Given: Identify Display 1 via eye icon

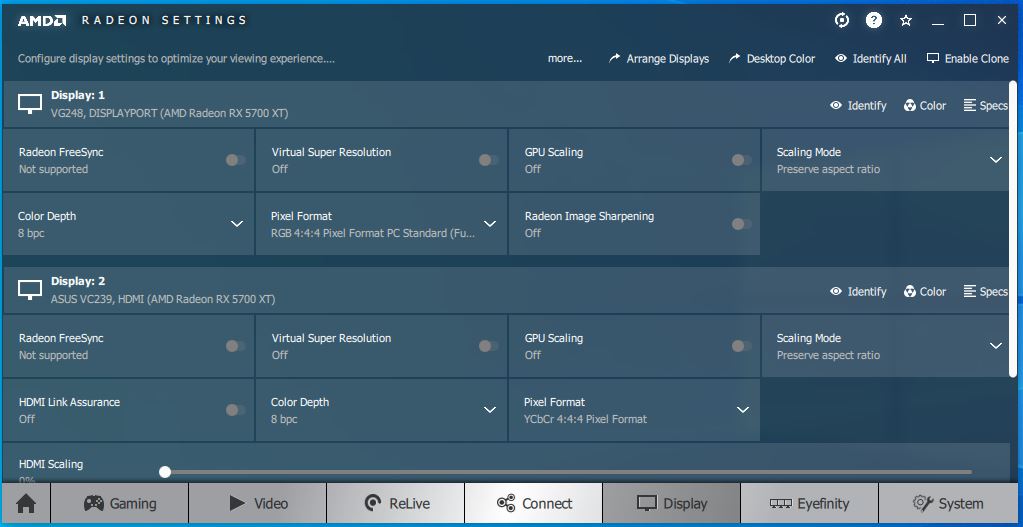Looking at the screenshot, I should click(x=858, y=106).
